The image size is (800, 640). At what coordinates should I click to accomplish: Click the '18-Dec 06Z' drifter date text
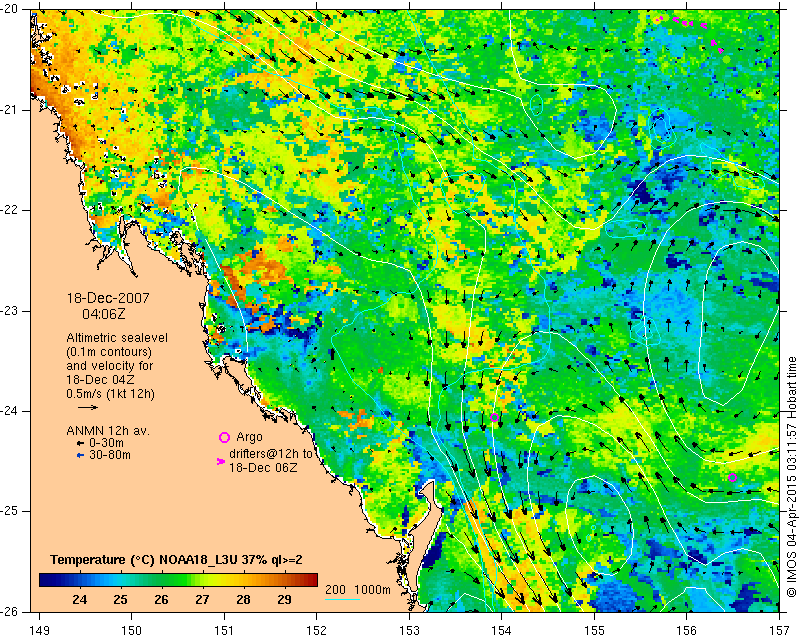263,467
